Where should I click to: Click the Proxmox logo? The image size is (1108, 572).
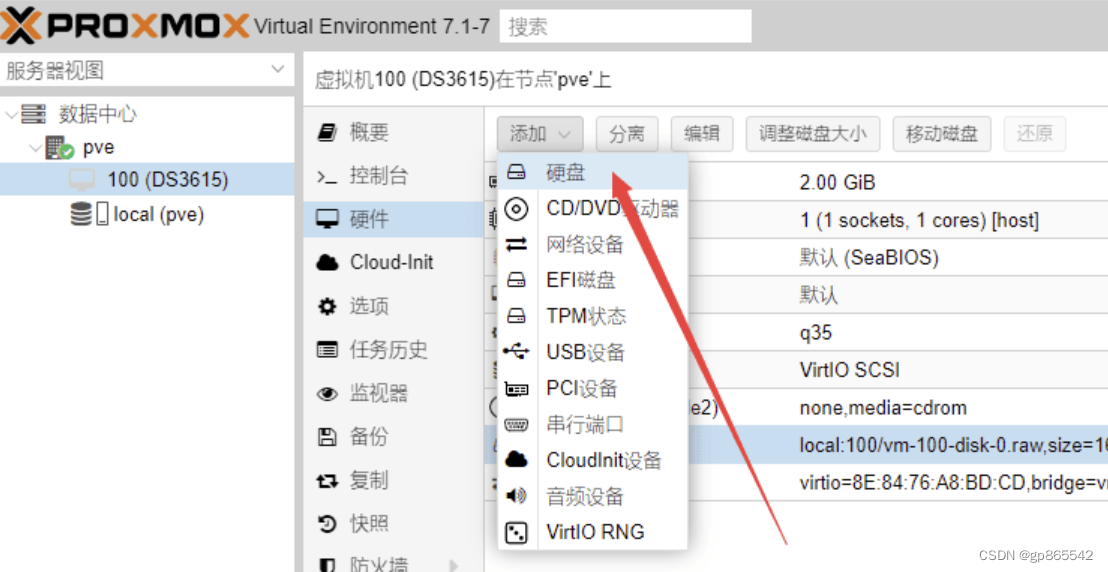pyautogui.click(x=124, y=25)
